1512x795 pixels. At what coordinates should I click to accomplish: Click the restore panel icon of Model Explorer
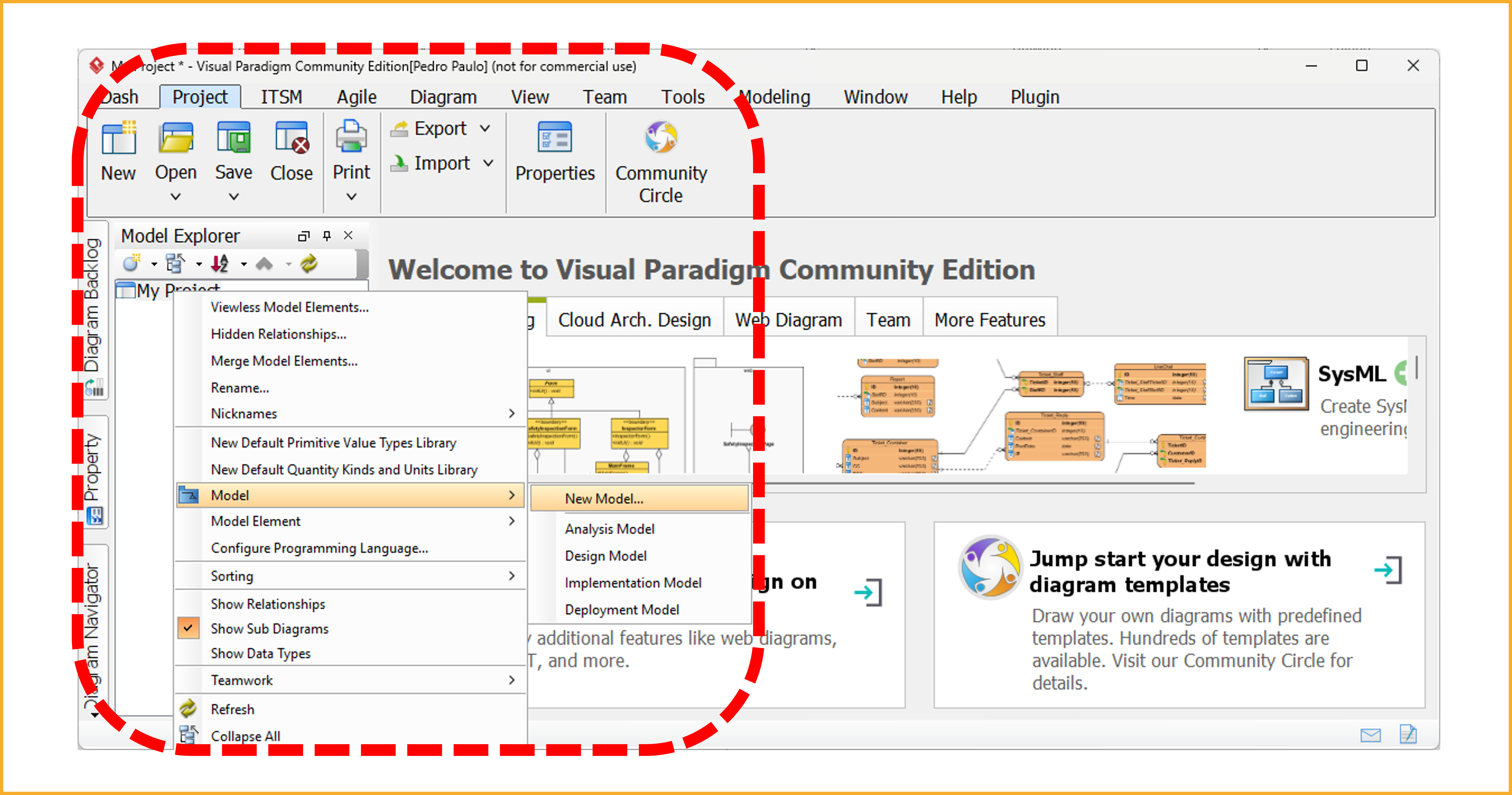(303, 236)
